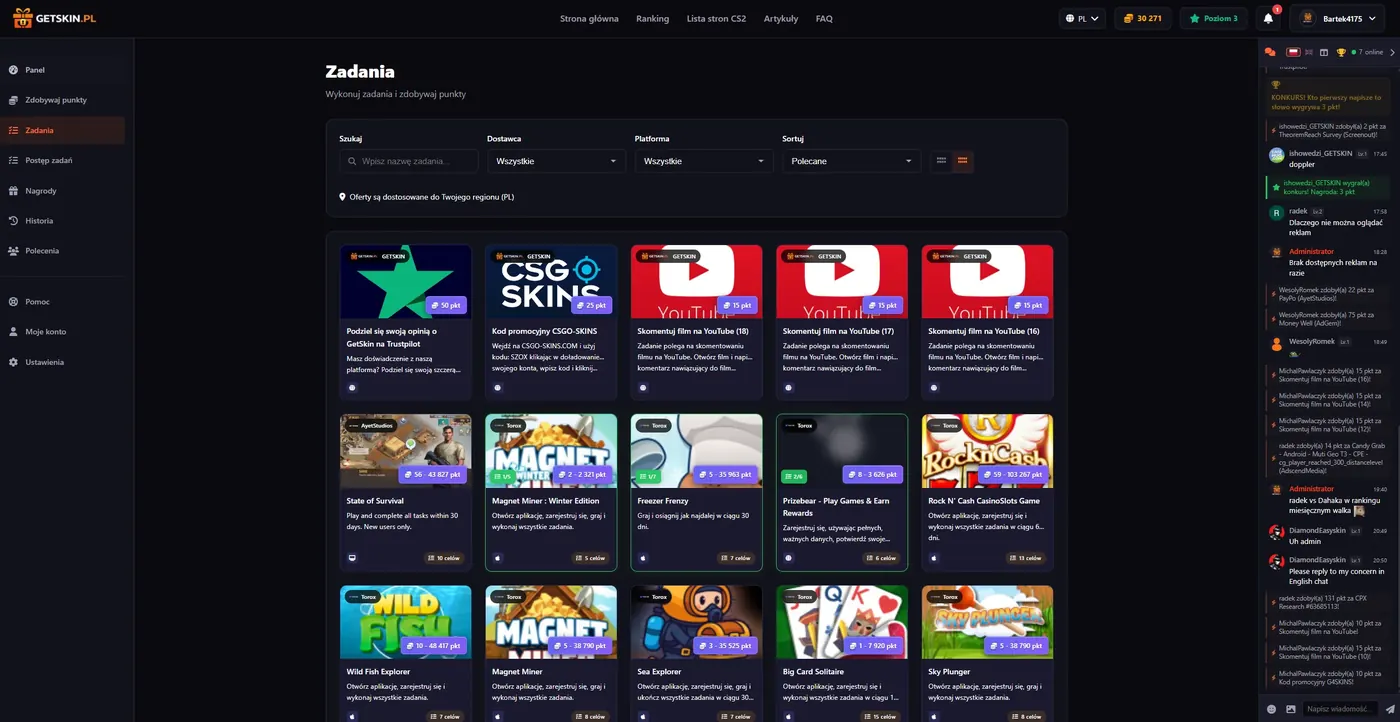Click Magnet Miner : Winter Edition thumbnail
Screen dimensions: 1400x722
(551, 451)
